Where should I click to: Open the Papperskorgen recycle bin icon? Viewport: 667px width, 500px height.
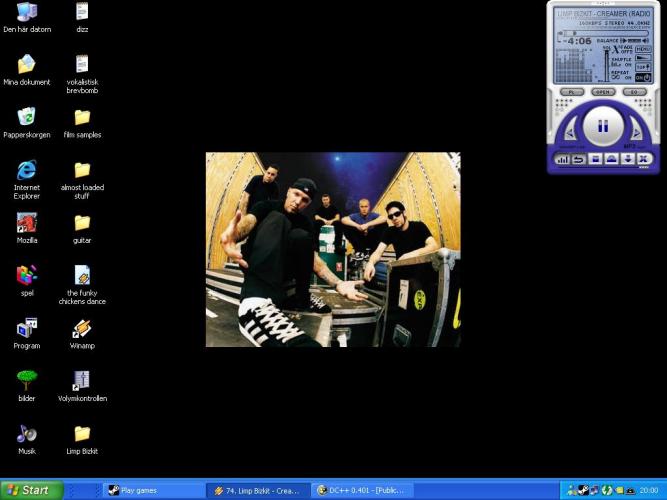coord(27,117)
